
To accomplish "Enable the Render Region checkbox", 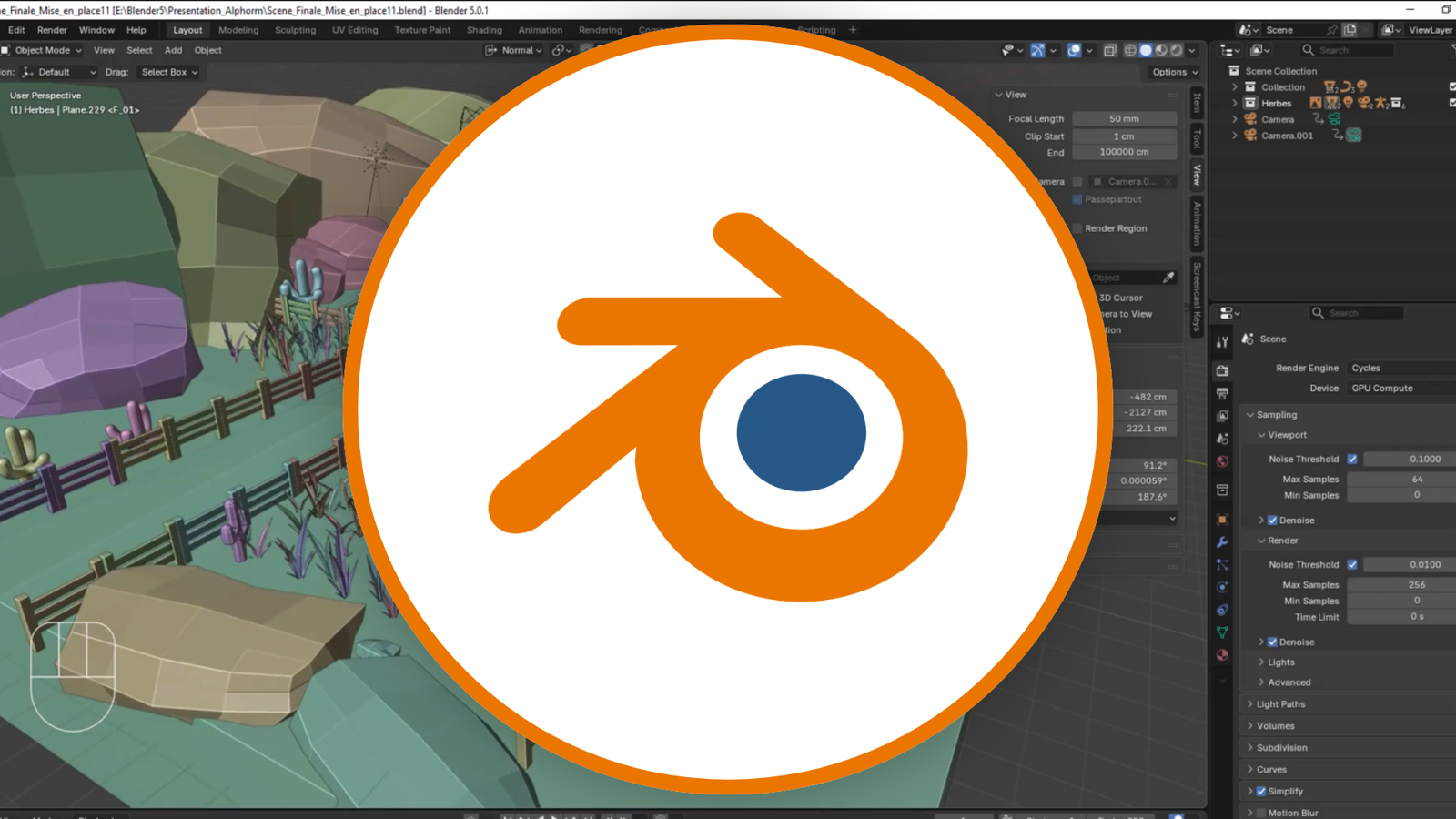I will coord(1077,228).
